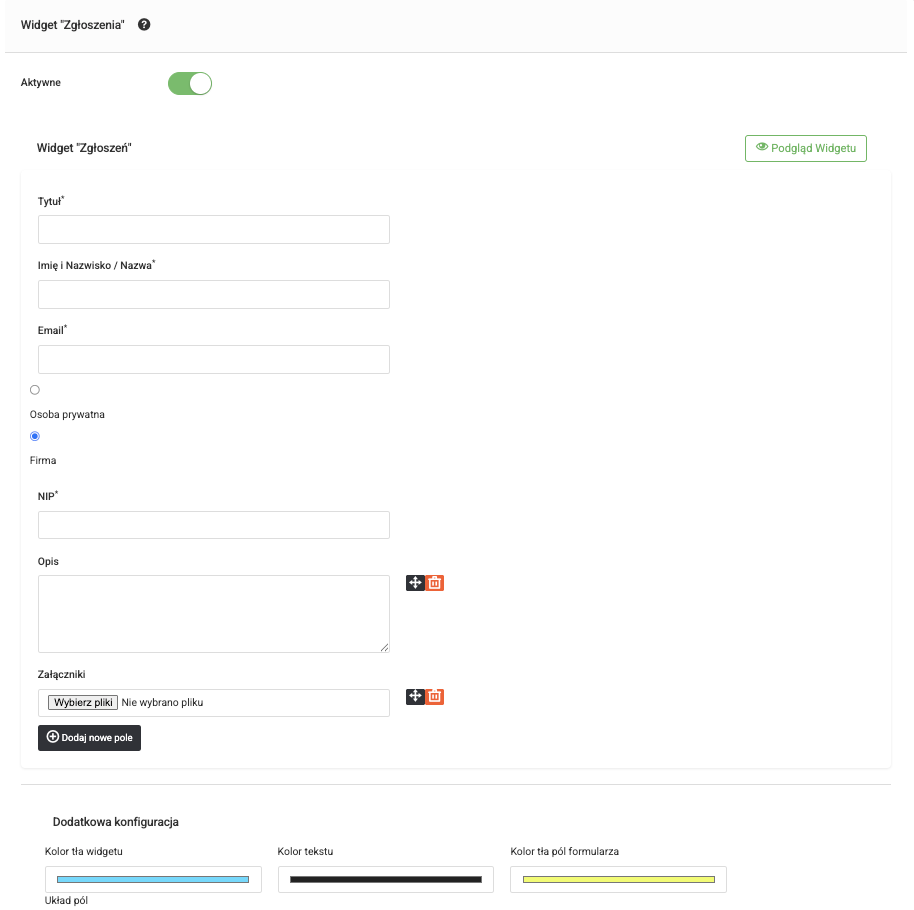
Task: Open form field background yellow swatch
Action: click(x=618, y=879)
